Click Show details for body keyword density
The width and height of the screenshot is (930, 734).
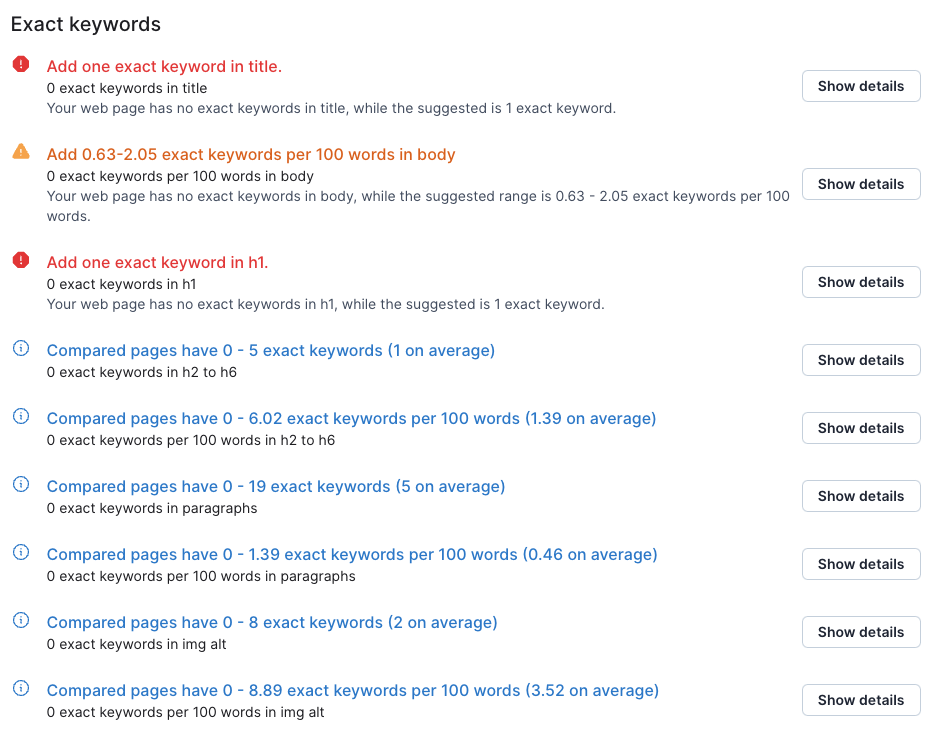860,184
